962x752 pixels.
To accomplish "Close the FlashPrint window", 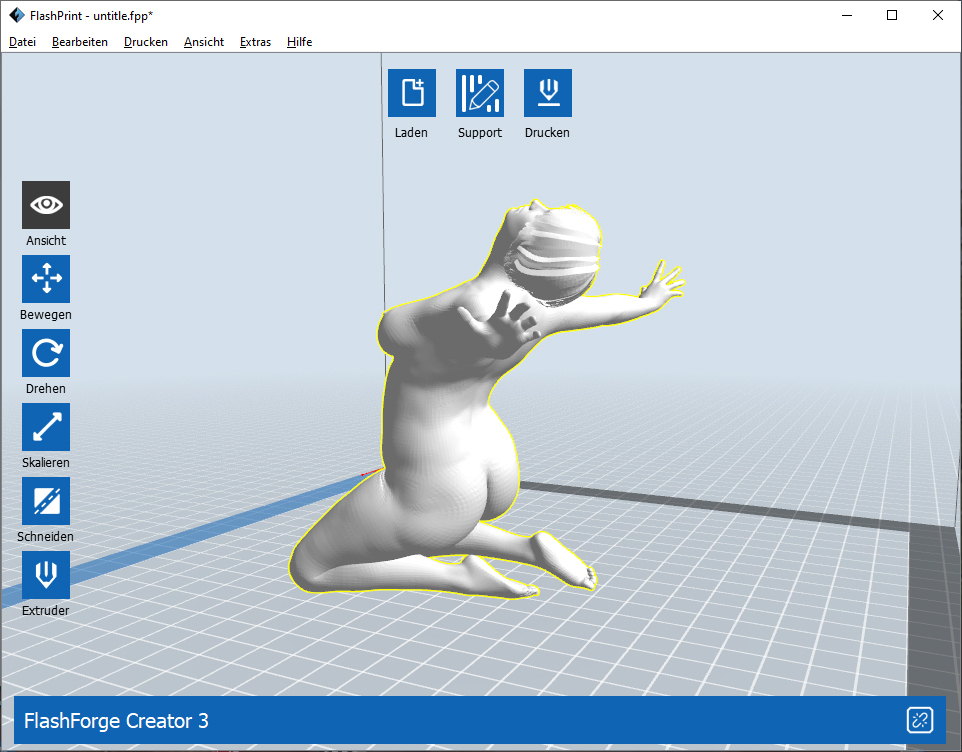I will [937, 15].
